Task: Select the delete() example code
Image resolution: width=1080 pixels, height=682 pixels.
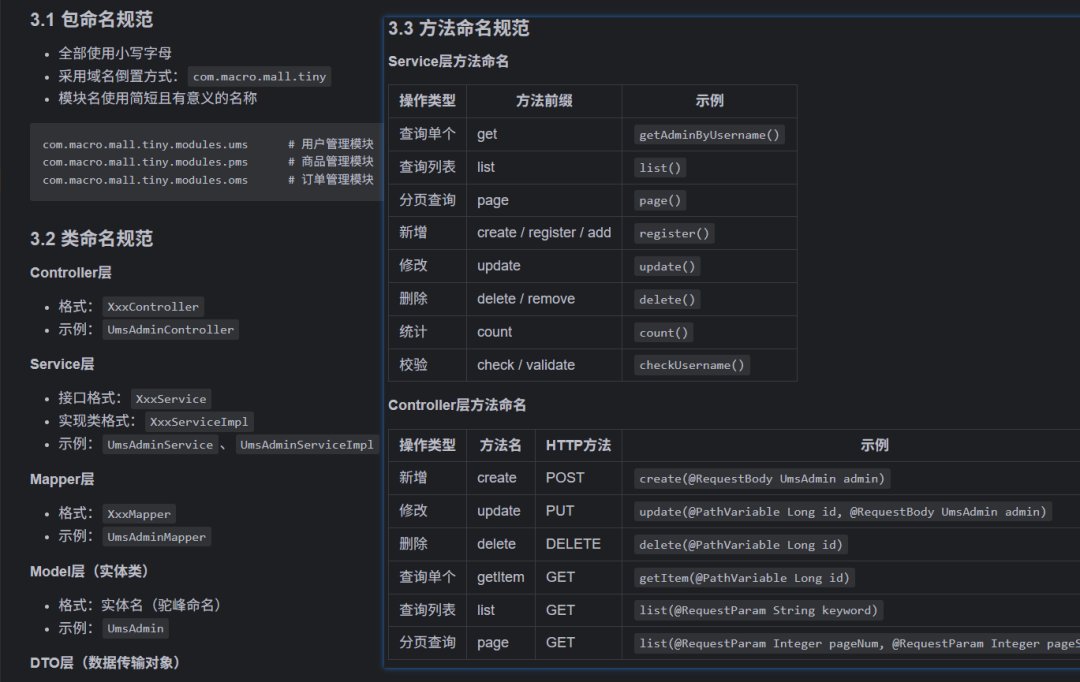Action: pos(667,300)
